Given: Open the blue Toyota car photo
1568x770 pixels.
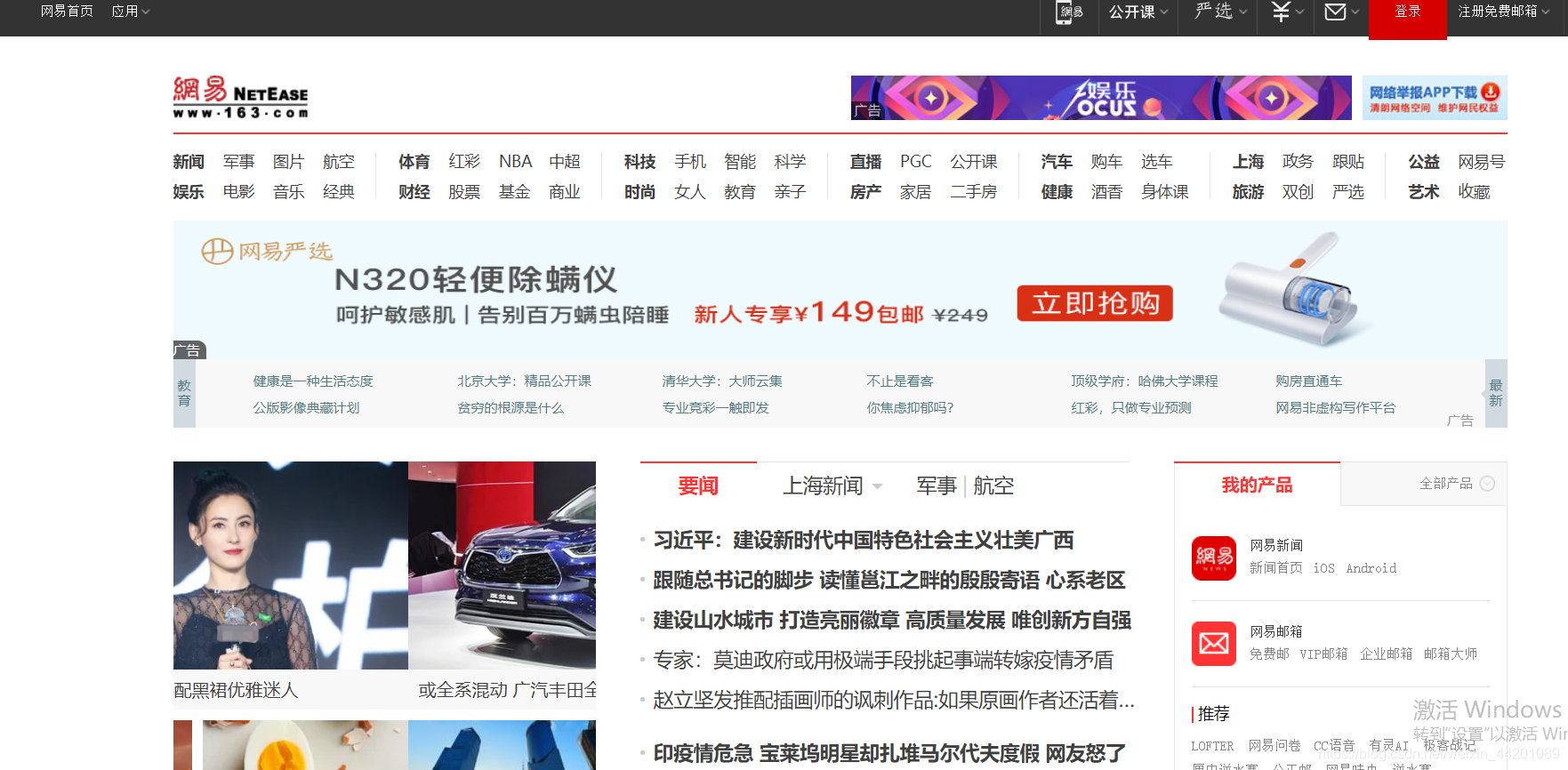Looking at the screenshot, I should (x=502, y=565).
